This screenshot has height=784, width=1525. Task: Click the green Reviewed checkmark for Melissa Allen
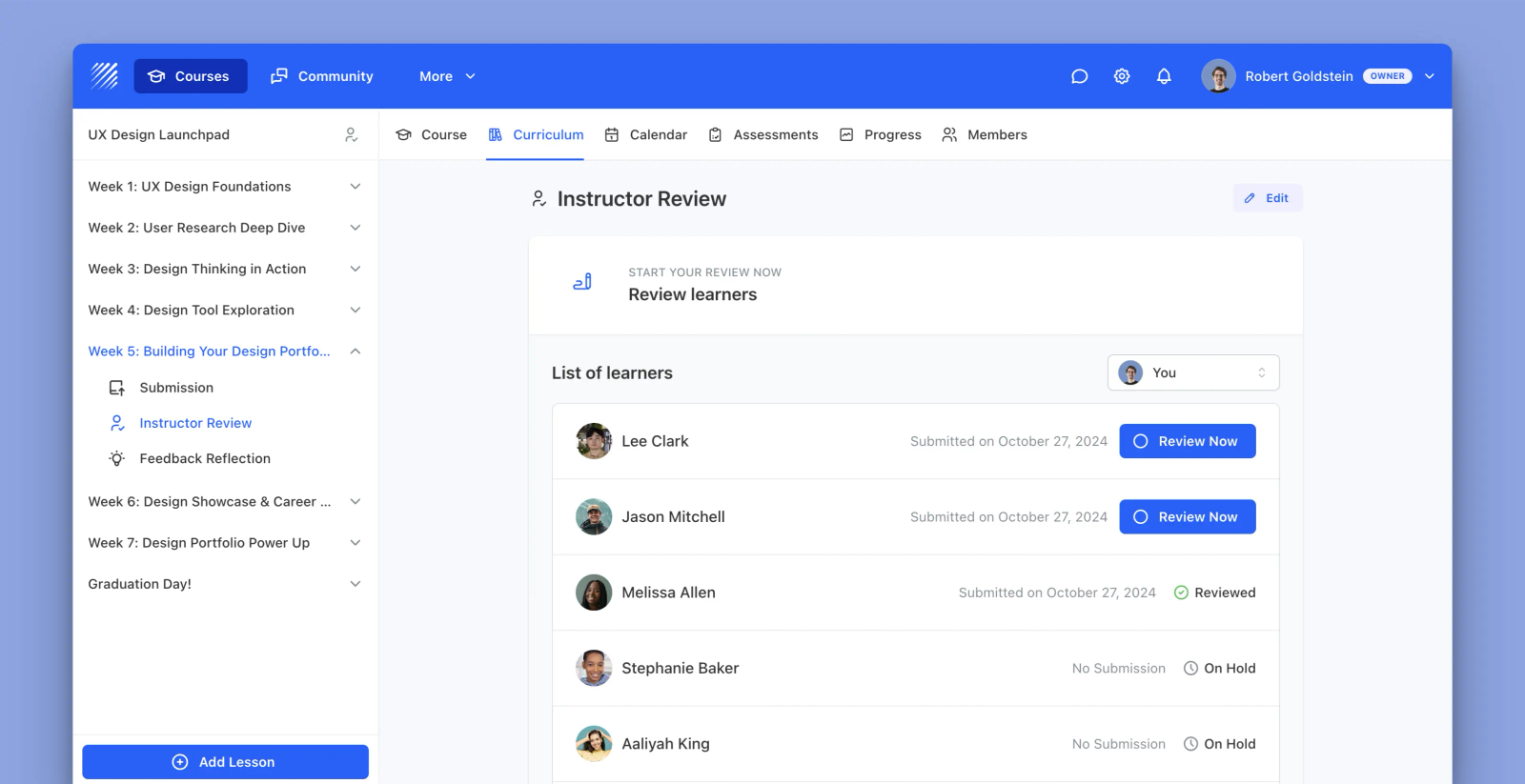click(x=1181, y=593)
